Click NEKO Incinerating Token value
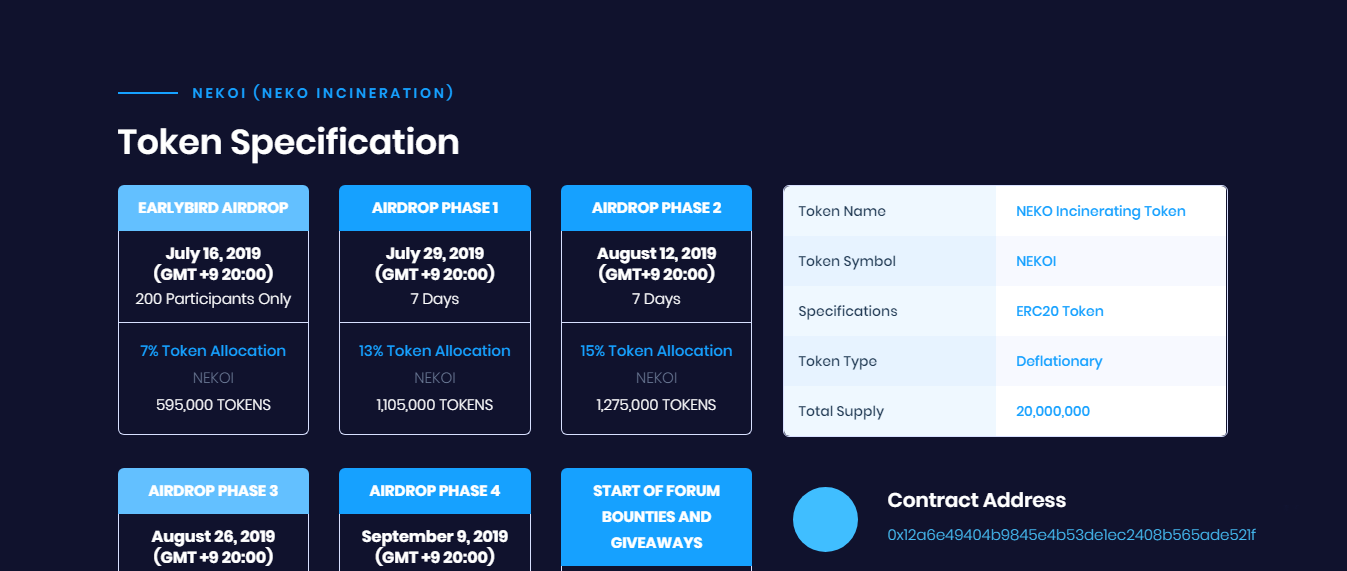1347x571 pixels. (x=1101, y=211)
